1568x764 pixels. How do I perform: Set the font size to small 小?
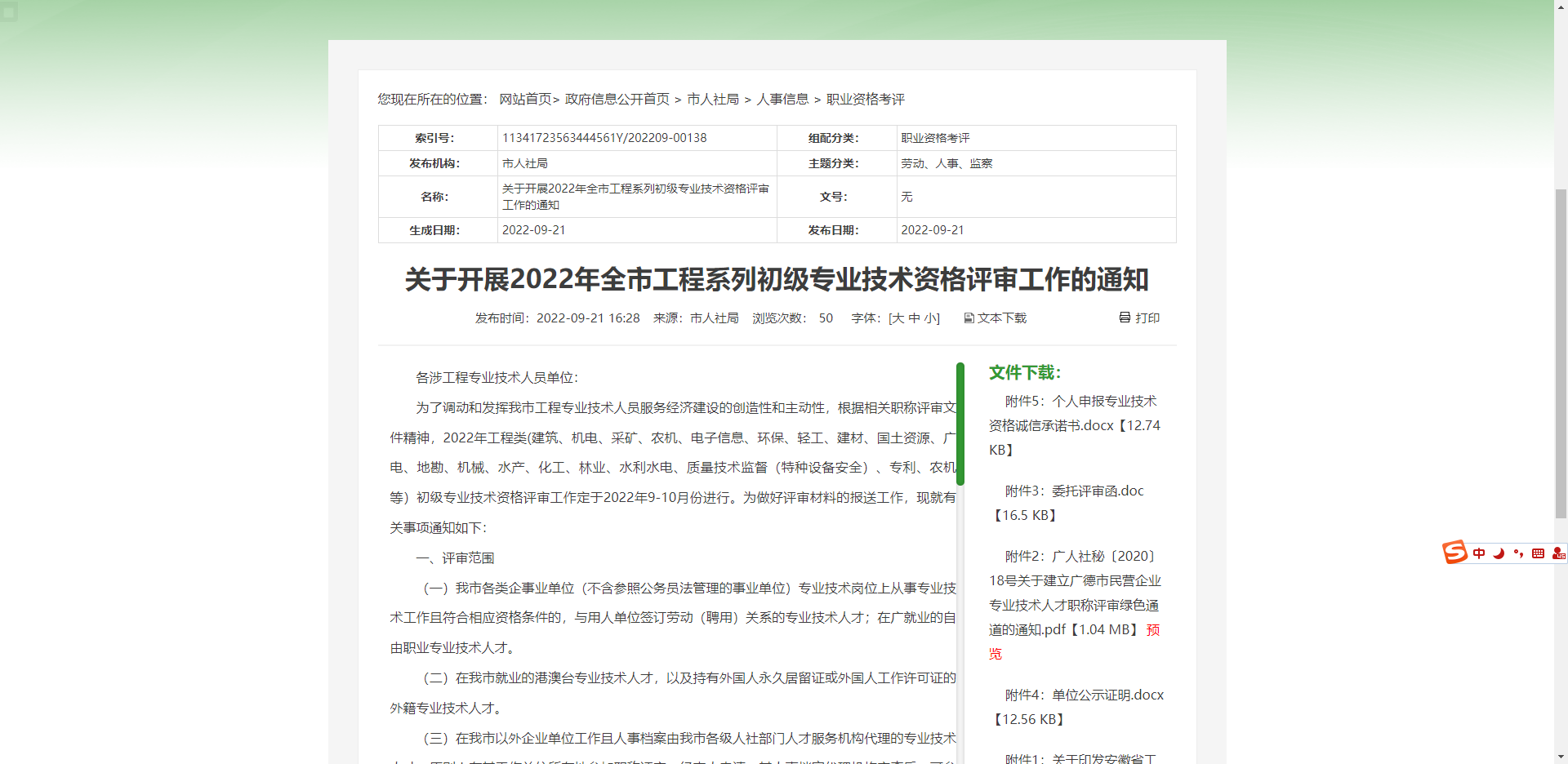coord(929,318)
